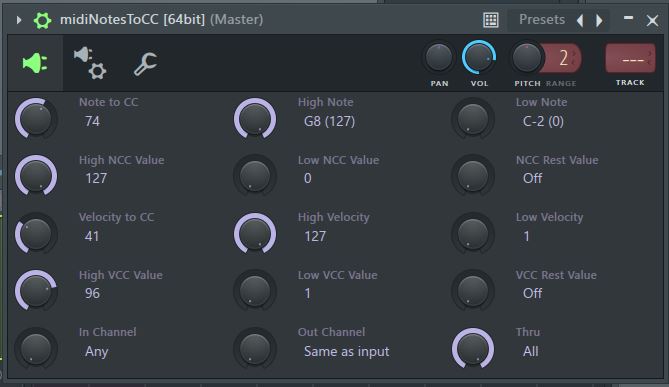Open the preset grid browser icon
This screenshot has height=387, width=669.
coord(491,20)
